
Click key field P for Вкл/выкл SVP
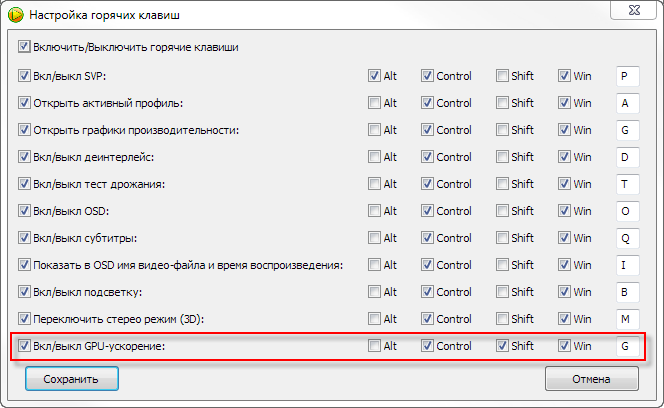click(626, 76)
